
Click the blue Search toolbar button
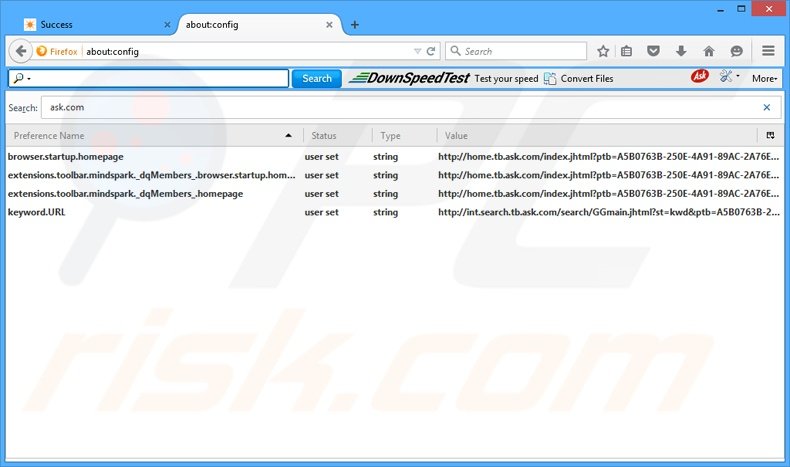tap(316, 79)
